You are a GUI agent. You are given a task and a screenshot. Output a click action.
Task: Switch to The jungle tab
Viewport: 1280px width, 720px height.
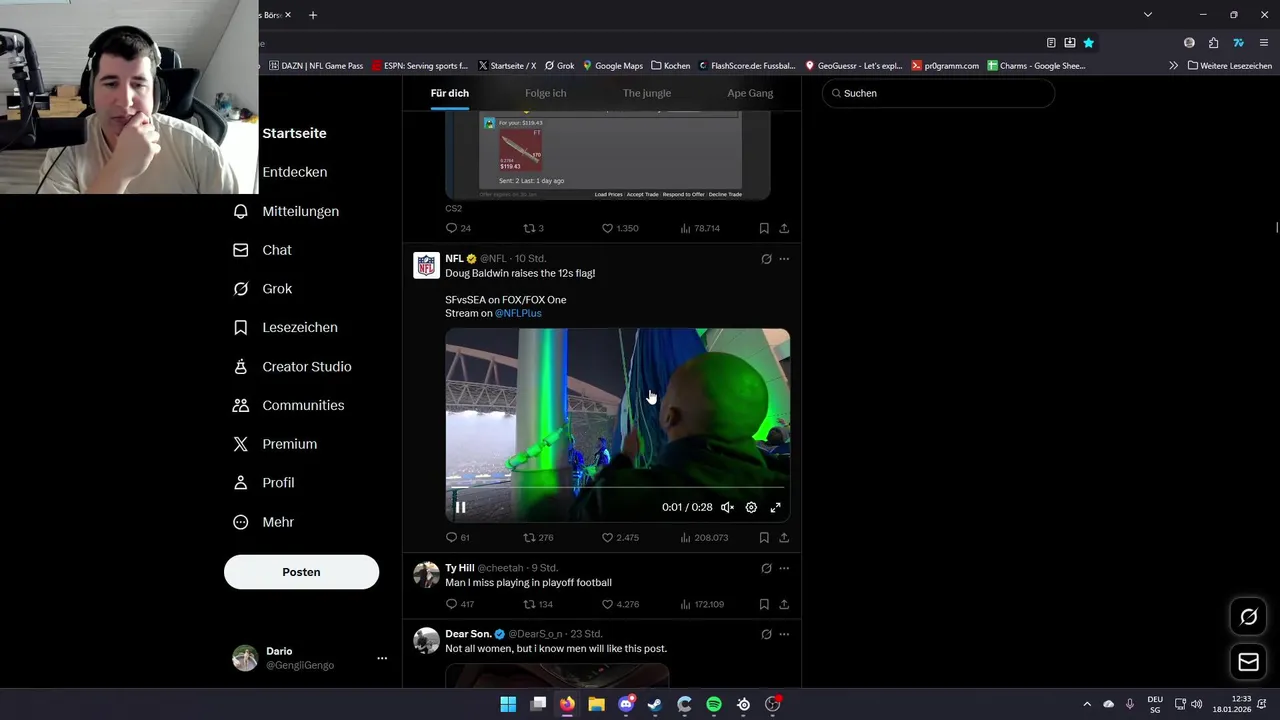(x=647, y=93)
